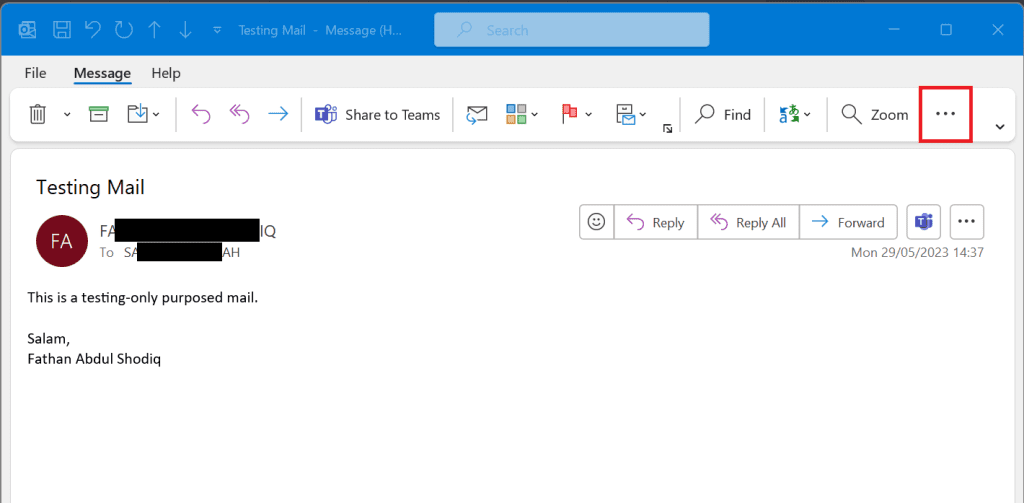Go to previous item with up arrow
Viewport: 1024px width, 503px height.
pos(154,30)
